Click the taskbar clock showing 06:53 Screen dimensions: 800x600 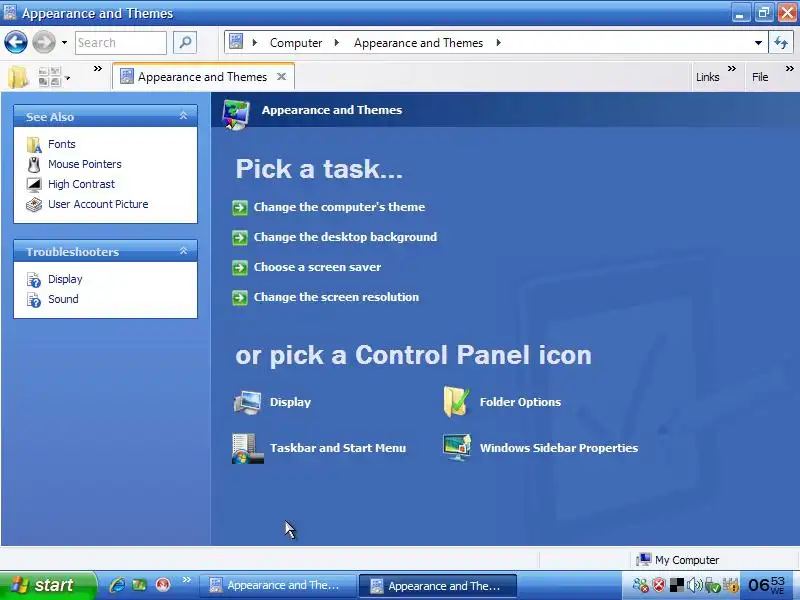tap(766, 585)
